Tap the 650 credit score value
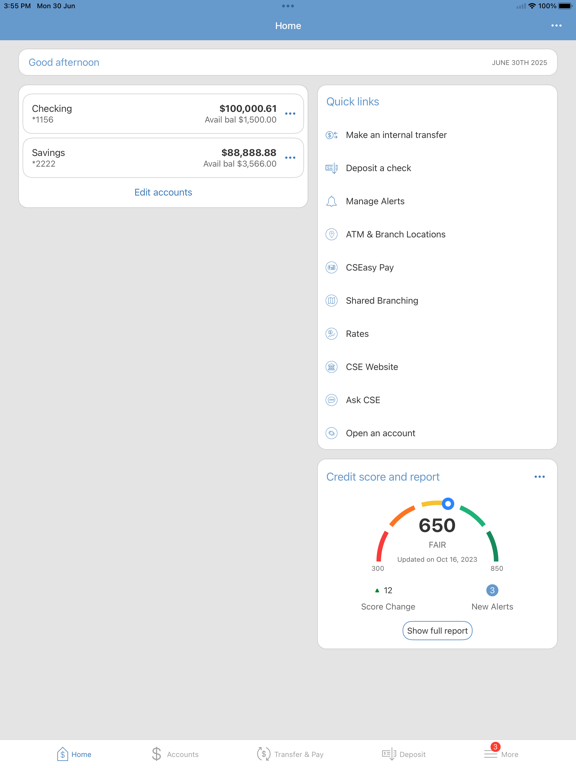This screenshot has height=768, width=576. pyautogui.click(x=437, y=526)
